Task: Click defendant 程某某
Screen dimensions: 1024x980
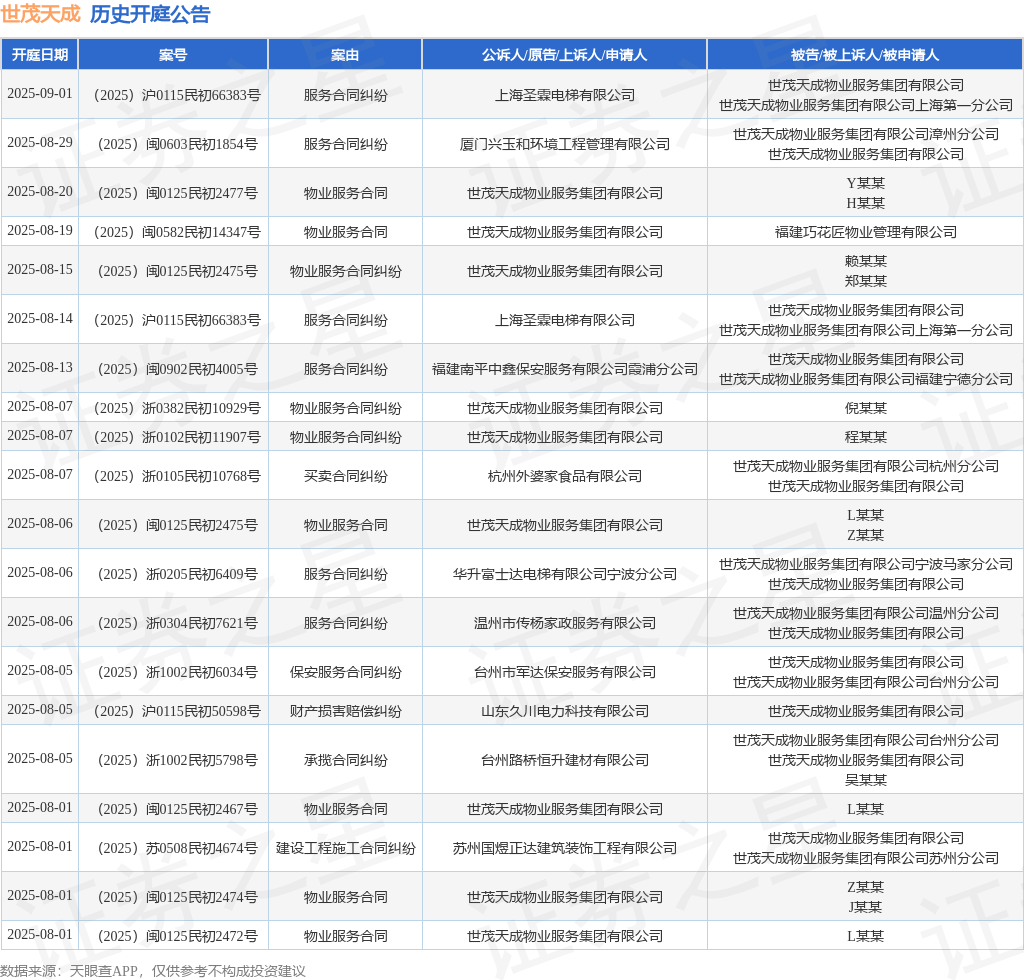Action: 865,437
